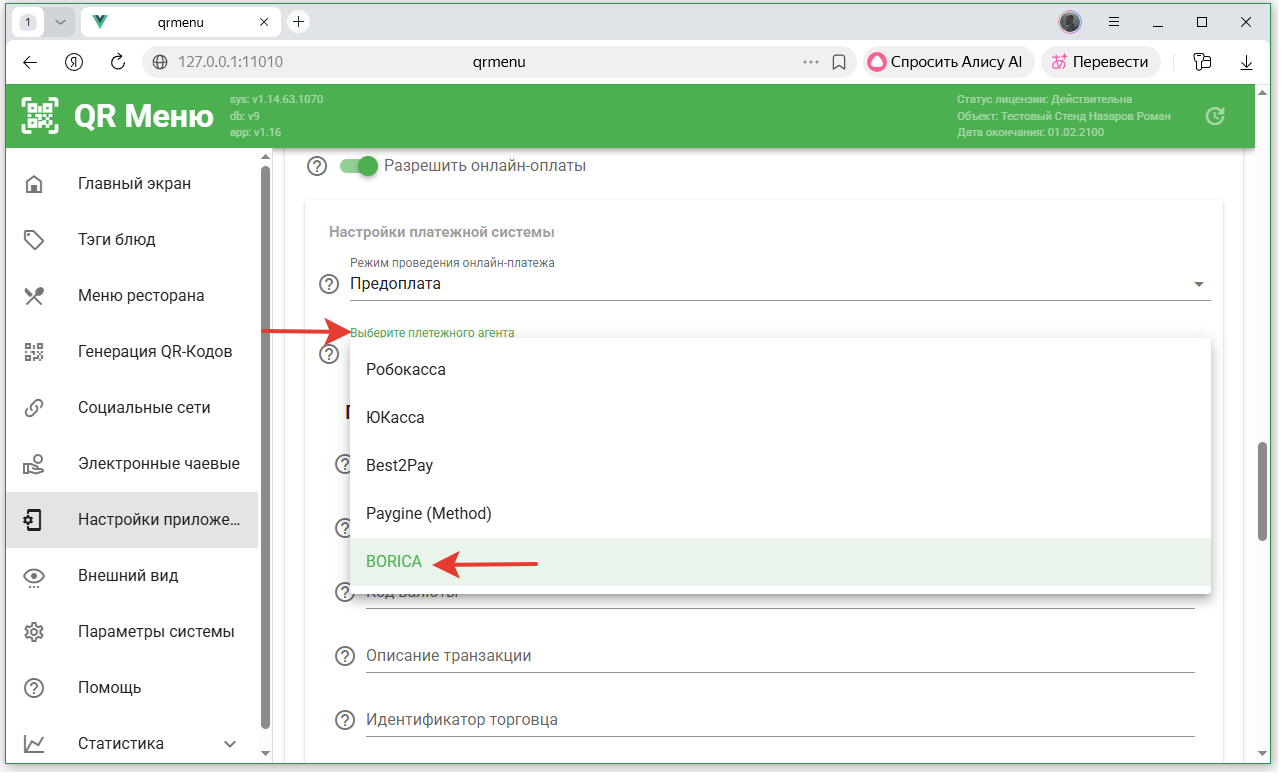This screenshot has width=1282, height=777.
Task: Click the browser page reload icon
Action: (118, 62)
